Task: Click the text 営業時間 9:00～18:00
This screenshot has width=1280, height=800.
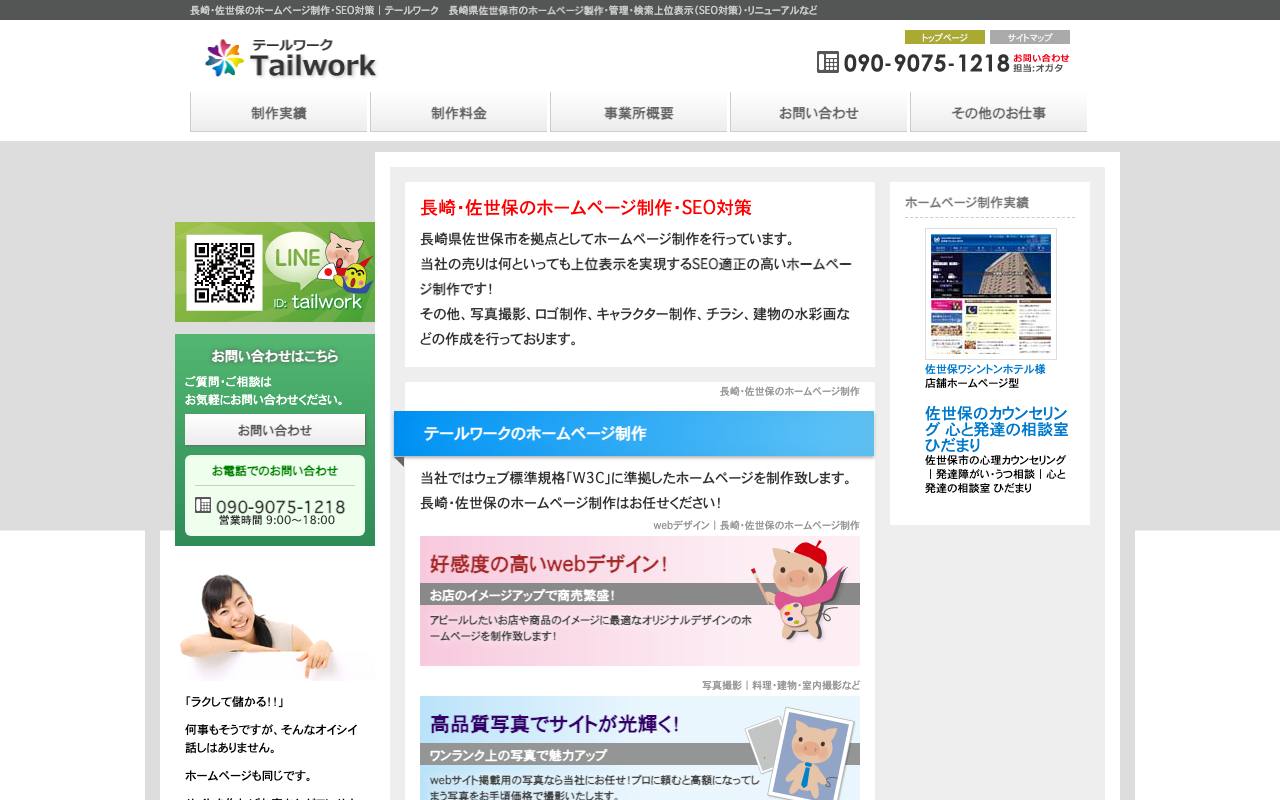Action: pyautogui.click(x=277, y=520)
